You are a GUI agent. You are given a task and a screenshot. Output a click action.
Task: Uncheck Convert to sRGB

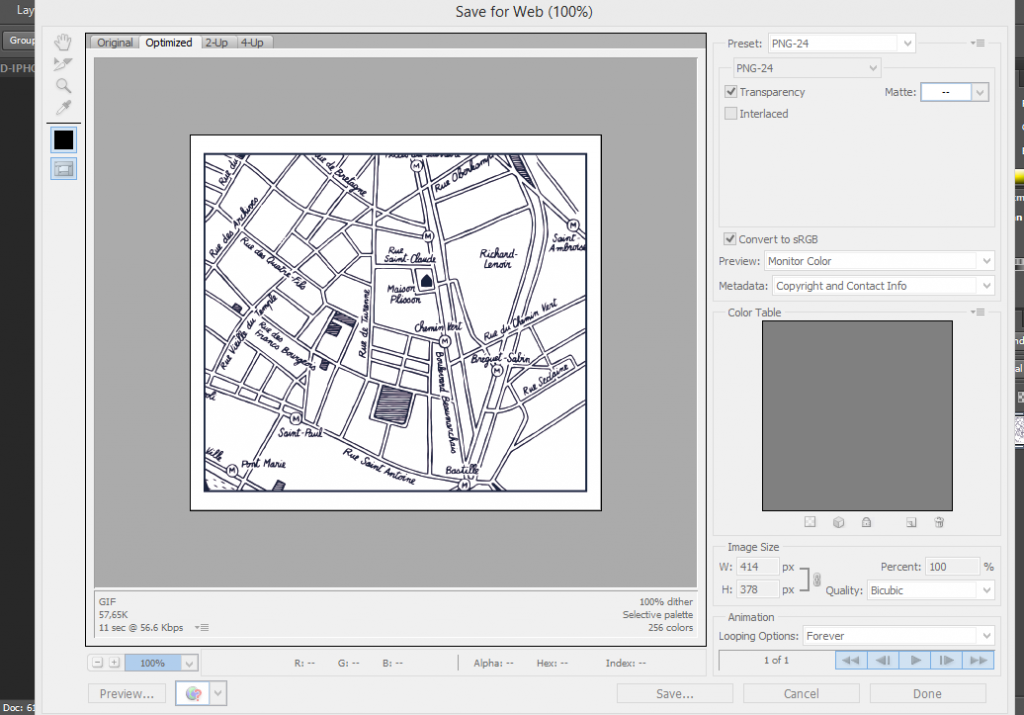point(731,239)
